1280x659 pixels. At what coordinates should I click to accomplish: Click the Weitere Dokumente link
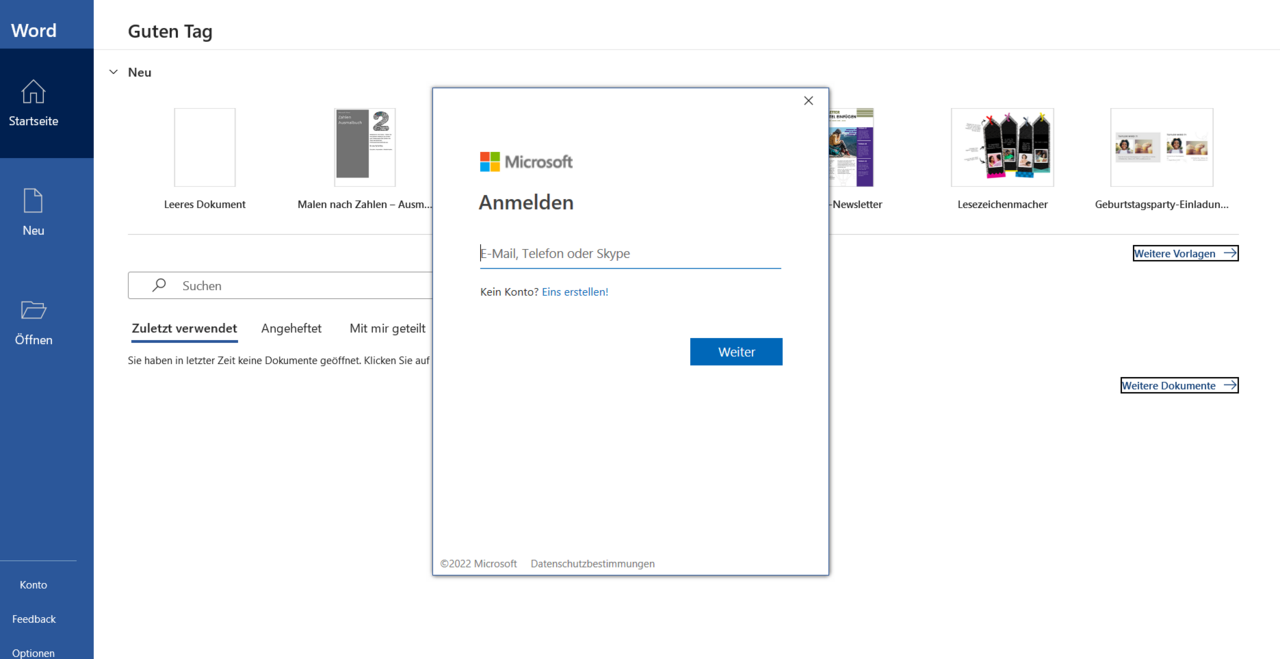[x=1179, y=386]
